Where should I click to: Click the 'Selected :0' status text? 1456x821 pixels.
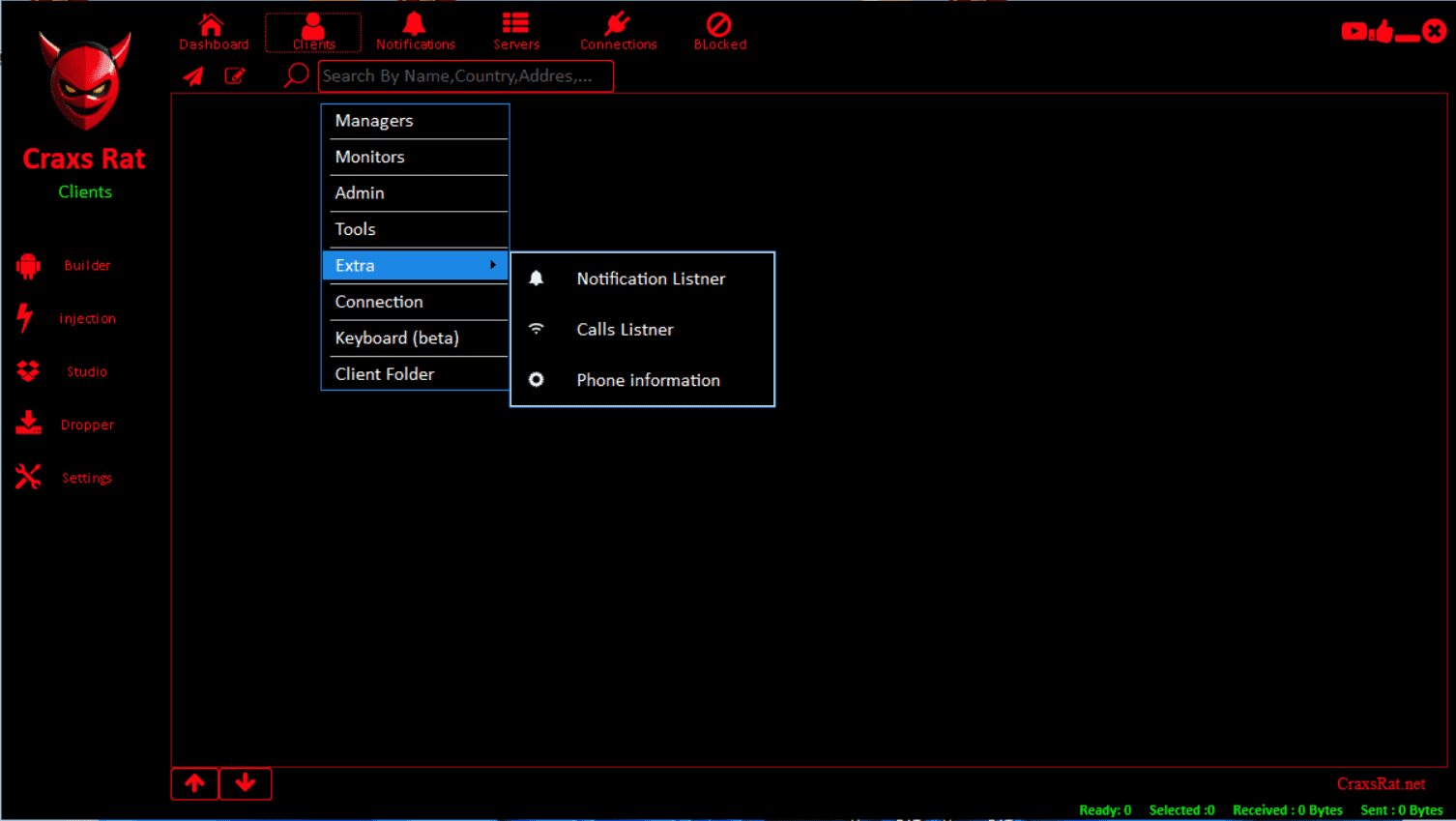[x=1181, y=810]
